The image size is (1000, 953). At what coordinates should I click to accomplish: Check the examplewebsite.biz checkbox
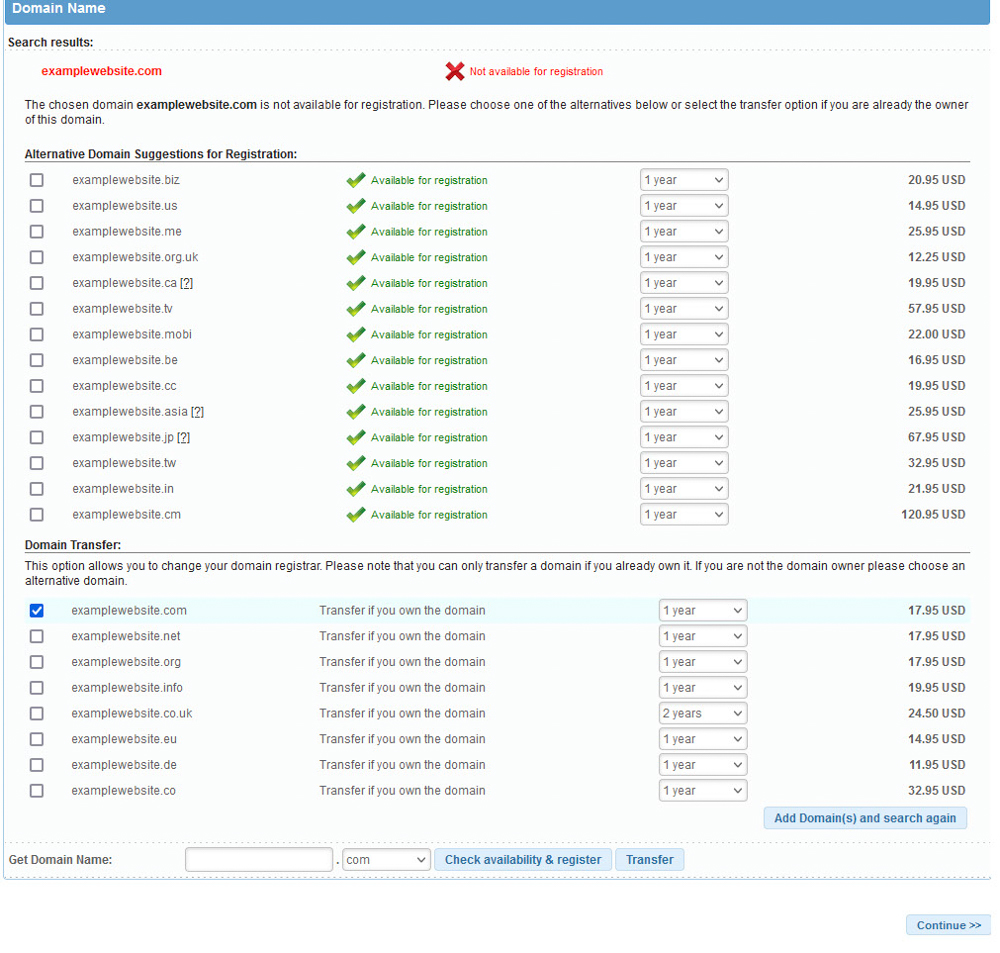click(x=37, y=180)
